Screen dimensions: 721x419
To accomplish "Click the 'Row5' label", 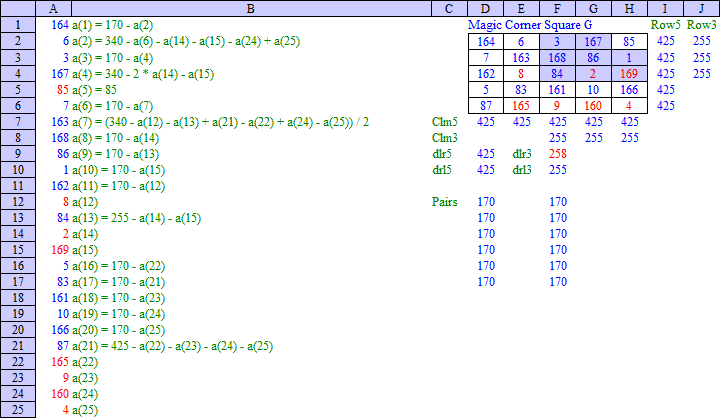I will [x=665, y=25].
